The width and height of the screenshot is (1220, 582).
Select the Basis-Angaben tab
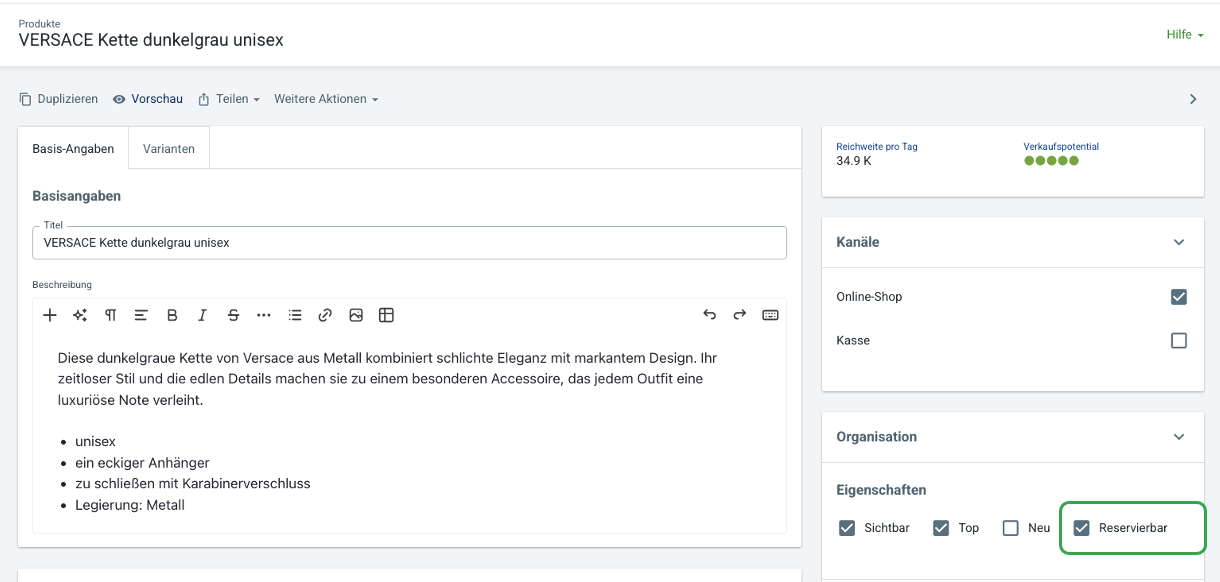74,149
